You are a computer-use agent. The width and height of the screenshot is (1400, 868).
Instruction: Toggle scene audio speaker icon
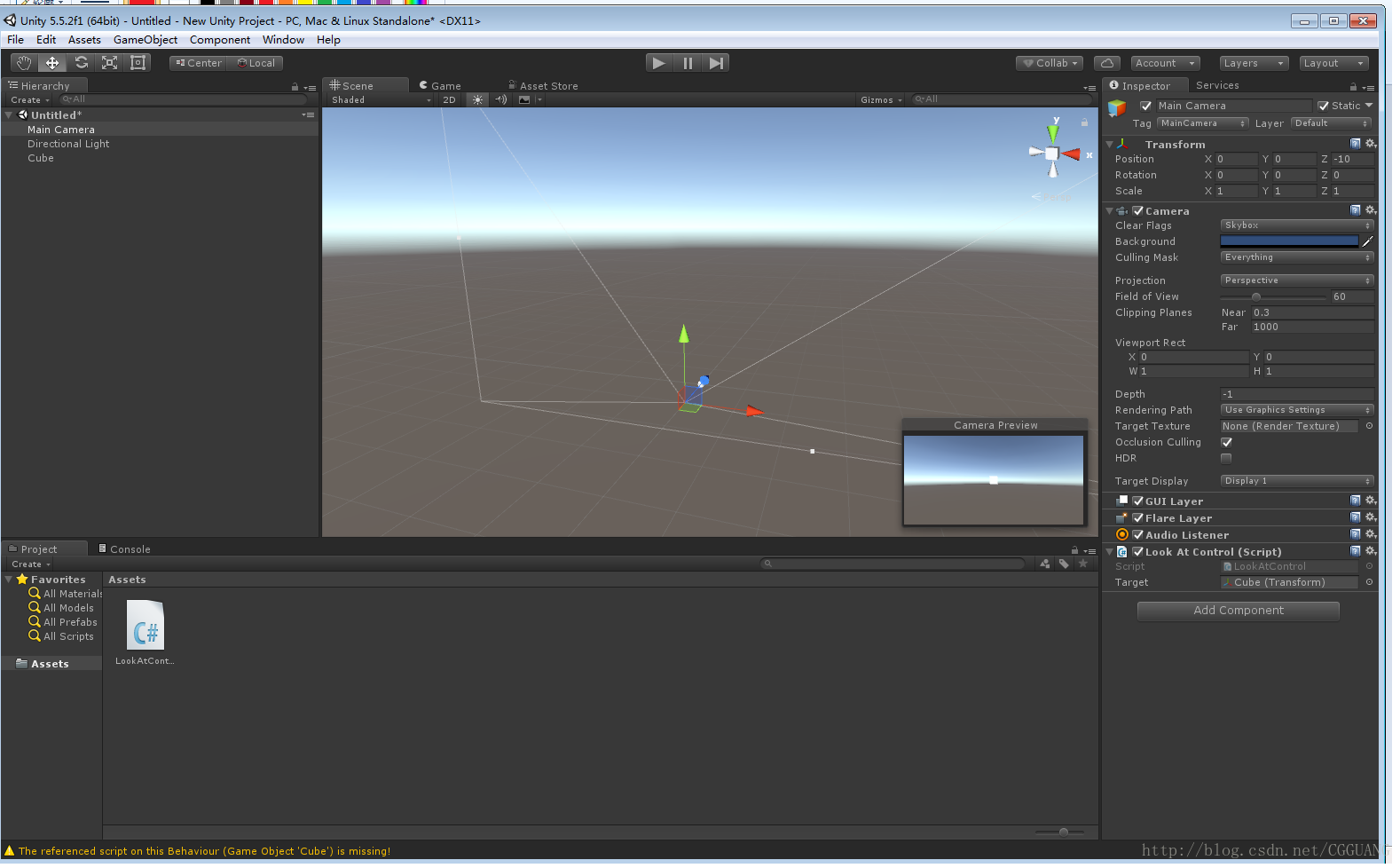point(500,99)
